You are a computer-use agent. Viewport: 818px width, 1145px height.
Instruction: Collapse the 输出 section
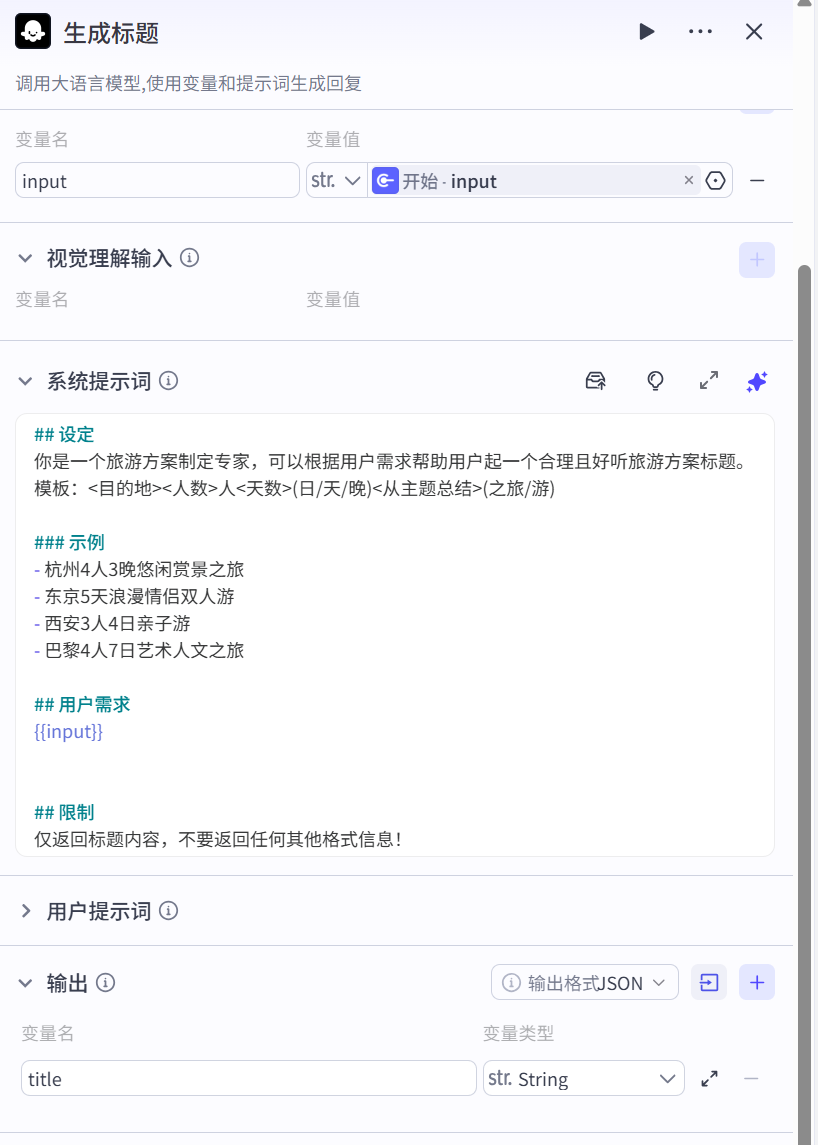click(25, 983)
